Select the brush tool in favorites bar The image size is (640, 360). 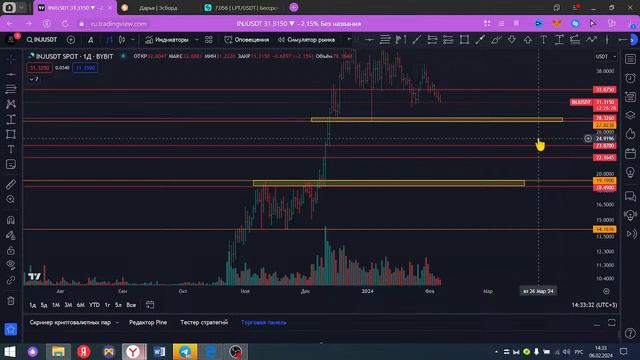496,40
